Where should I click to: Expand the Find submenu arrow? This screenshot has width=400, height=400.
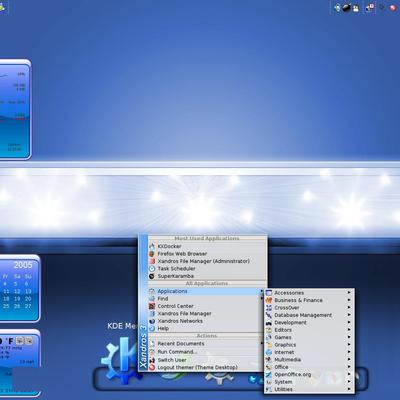point(262,299)
